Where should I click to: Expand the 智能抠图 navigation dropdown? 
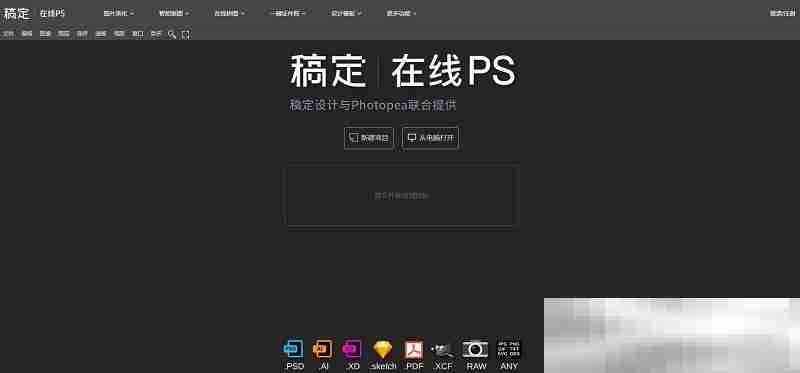pos(174,14)
